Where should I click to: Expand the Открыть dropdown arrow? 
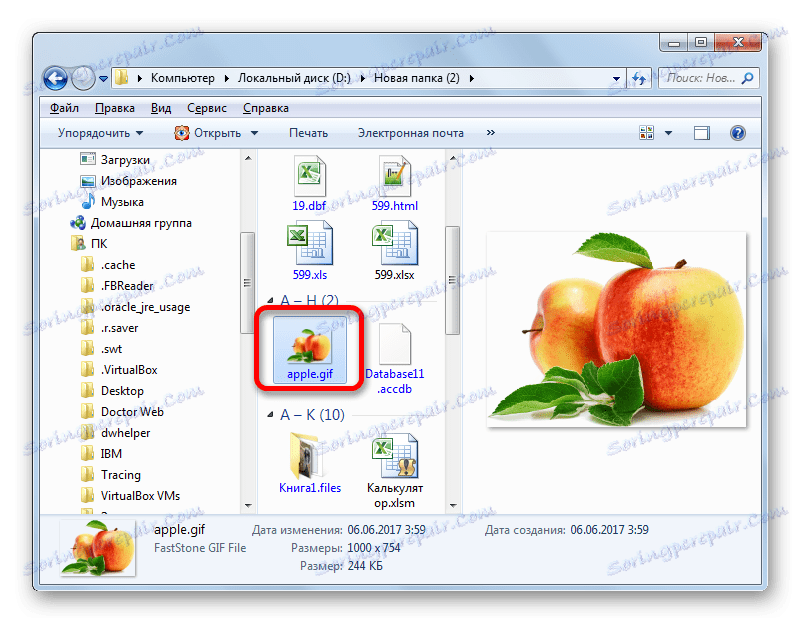[254, 133]
